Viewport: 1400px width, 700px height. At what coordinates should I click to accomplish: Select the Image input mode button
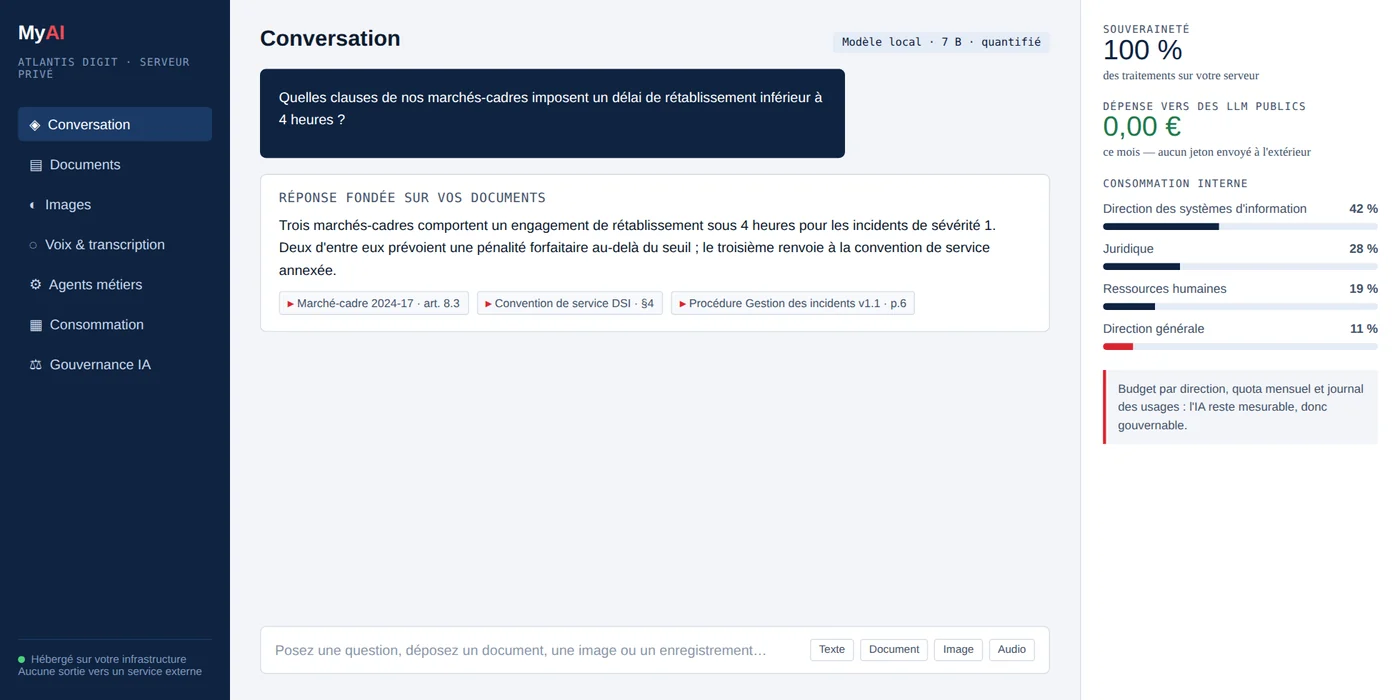tap(958, 650)
